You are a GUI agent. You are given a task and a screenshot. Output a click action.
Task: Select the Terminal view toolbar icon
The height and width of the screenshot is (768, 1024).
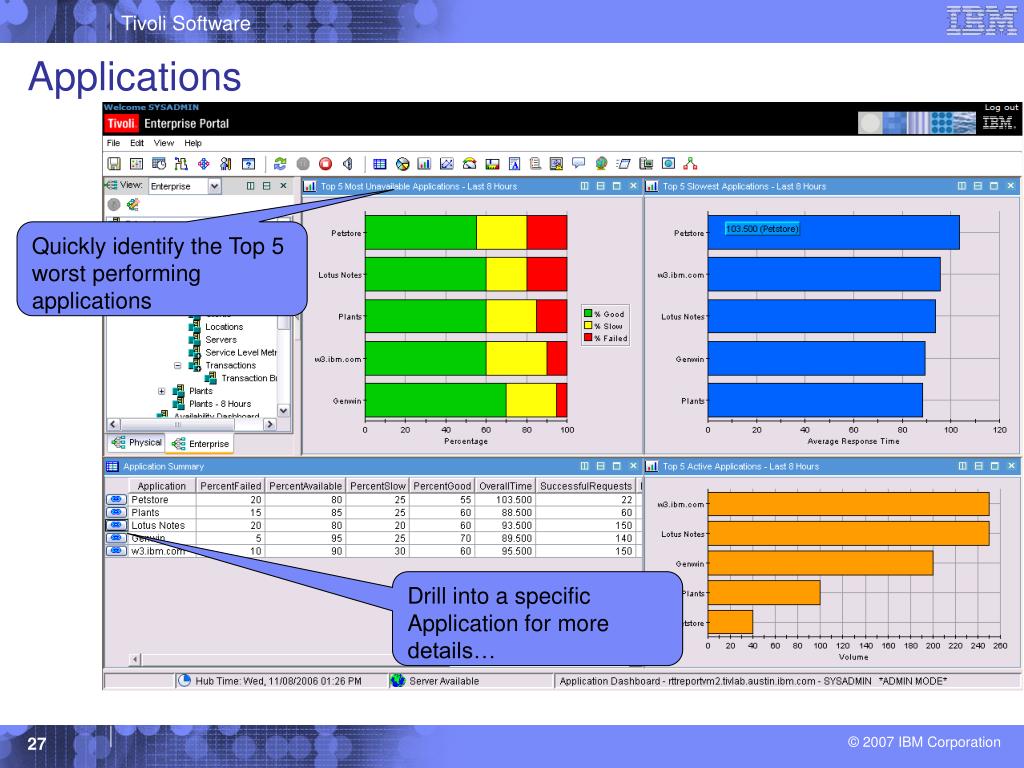click(x=646, y=163)
